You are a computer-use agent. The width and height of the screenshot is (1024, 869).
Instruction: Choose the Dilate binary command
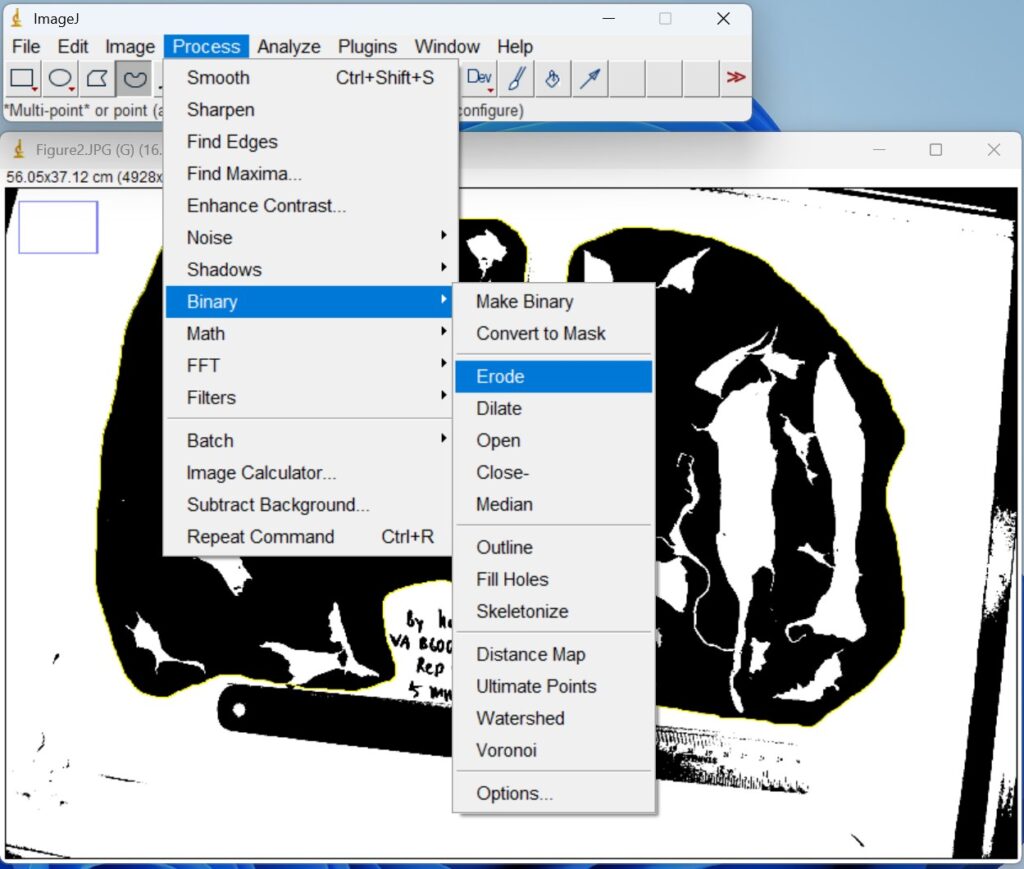click(498, 408)
